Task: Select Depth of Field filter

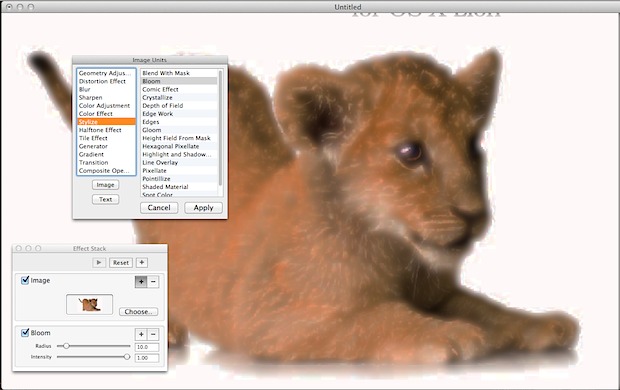Action: coord(179,106)
